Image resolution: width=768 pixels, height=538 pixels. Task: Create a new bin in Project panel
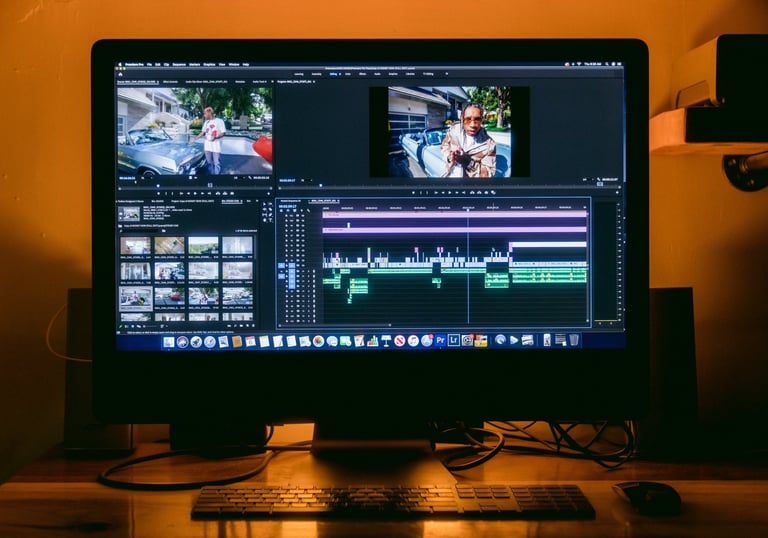241,326
